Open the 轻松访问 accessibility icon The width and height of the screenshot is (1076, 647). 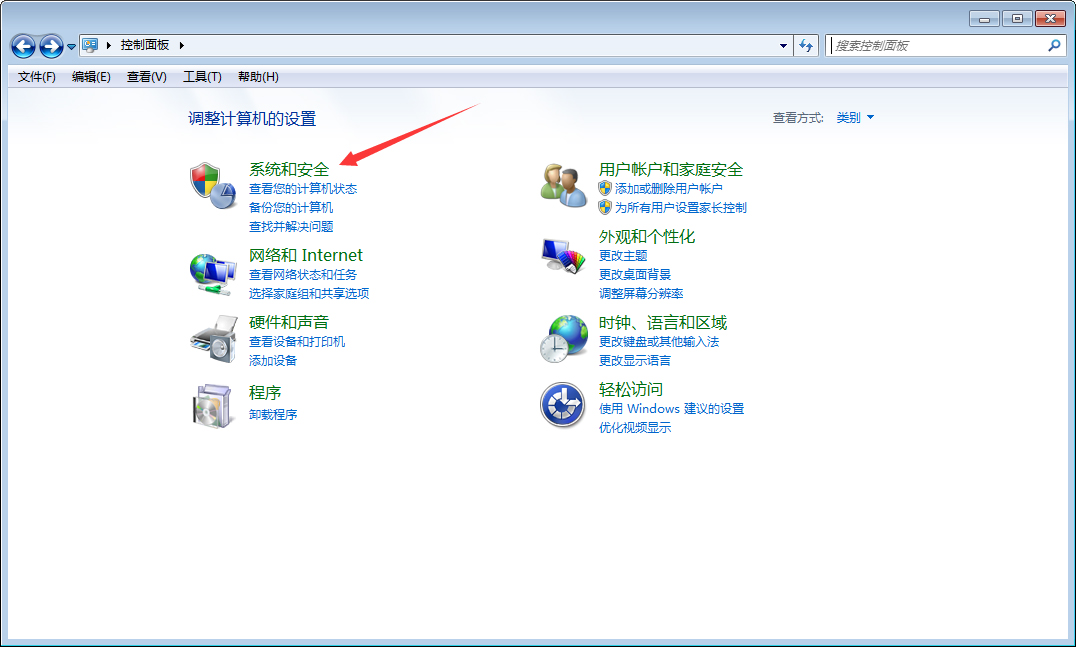click(563, 406)
